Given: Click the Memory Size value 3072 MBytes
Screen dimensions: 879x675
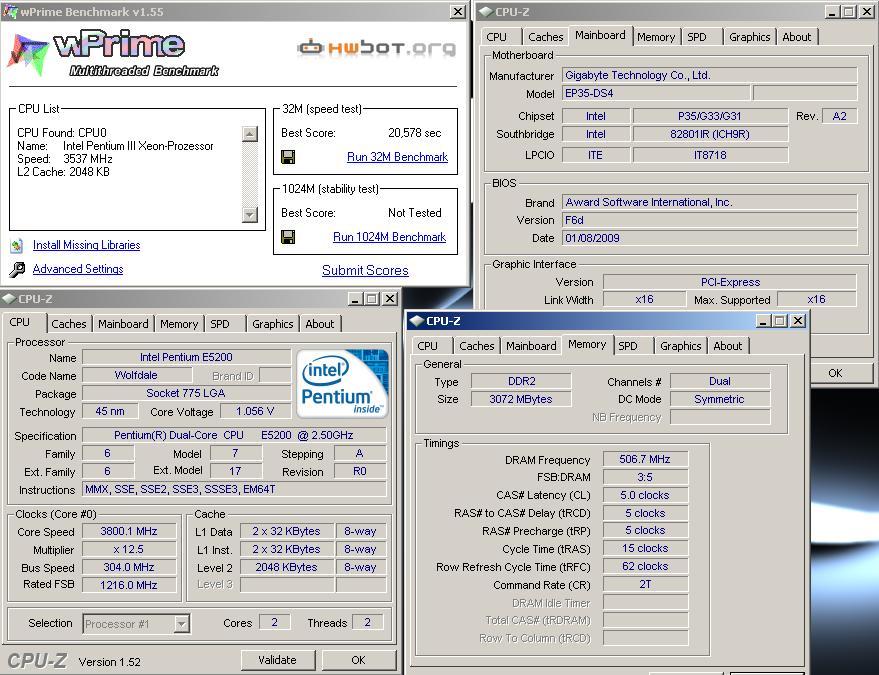Looking at the screenshot, I should point(521,399).
